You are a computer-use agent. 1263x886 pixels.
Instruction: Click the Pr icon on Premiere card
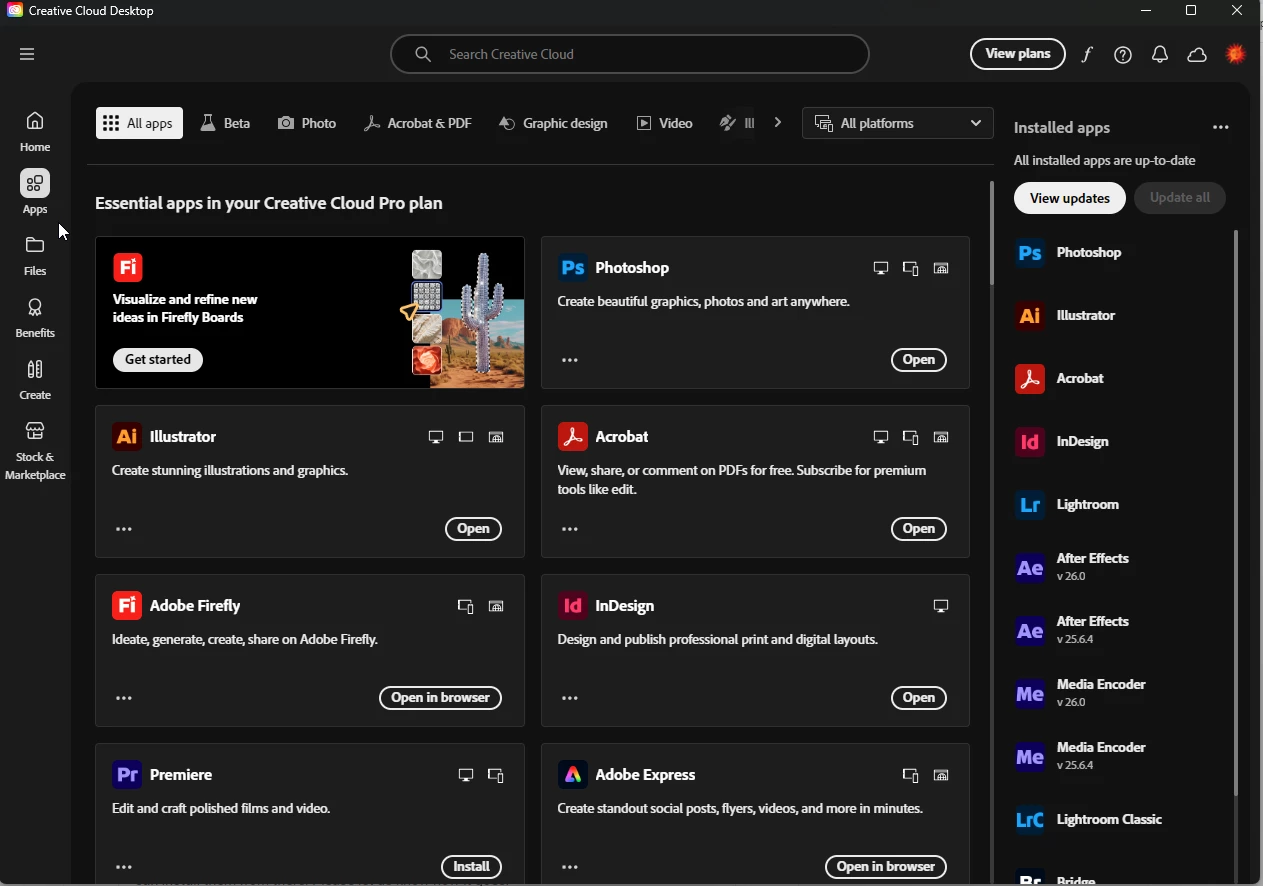tap(127, 775)
